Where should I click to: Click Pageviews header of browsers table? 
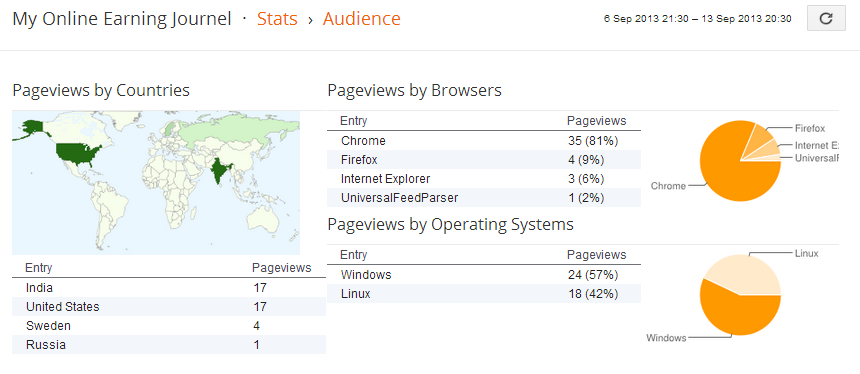[x=596, y=121]
